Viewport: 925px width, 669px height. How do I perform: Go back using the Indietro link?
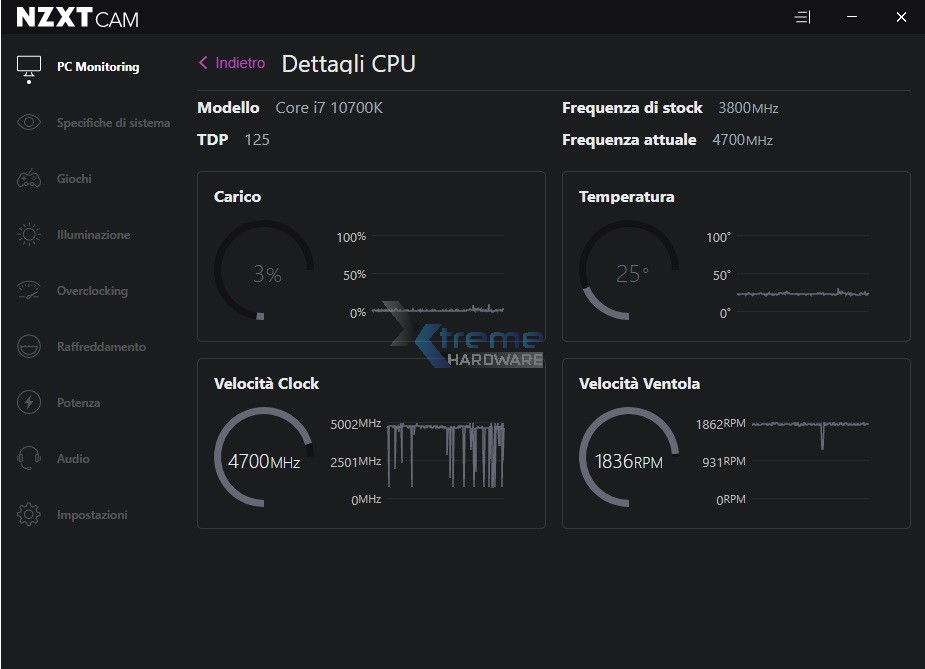[x=240, y=63]
